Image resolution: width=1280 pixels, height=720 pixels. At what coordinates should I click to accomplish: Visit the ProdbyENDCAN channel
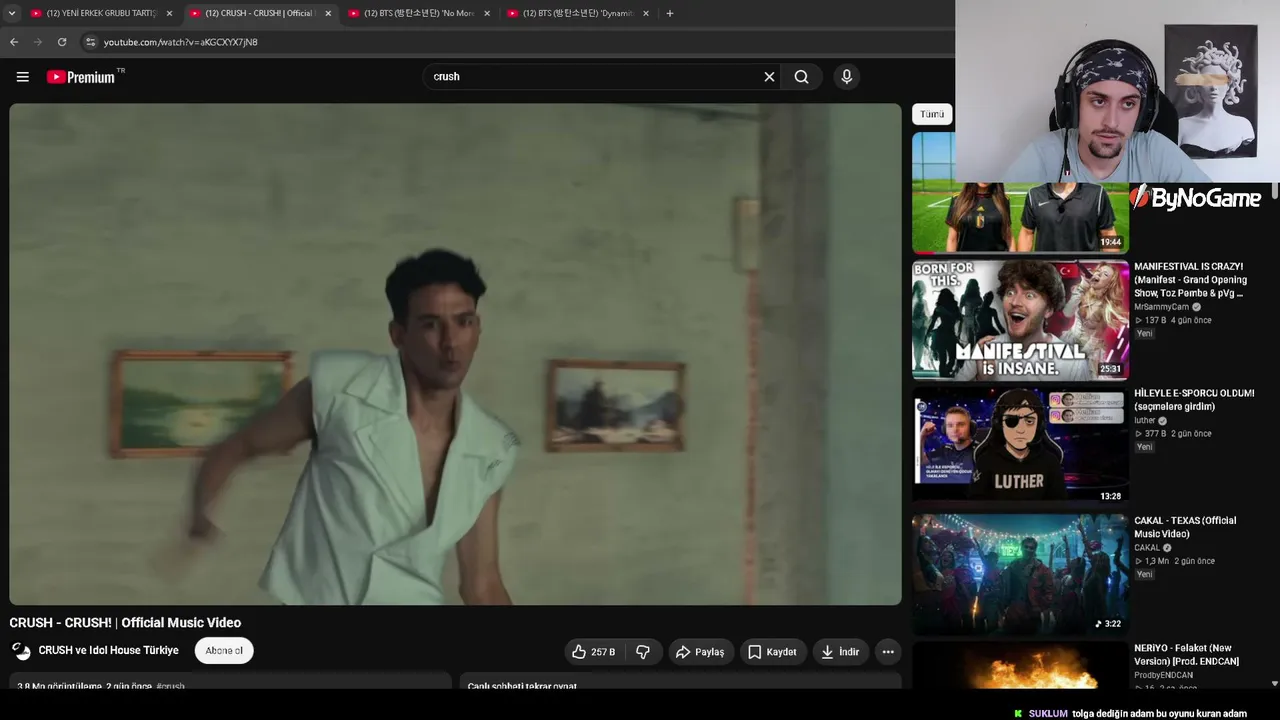(1163, 675)
